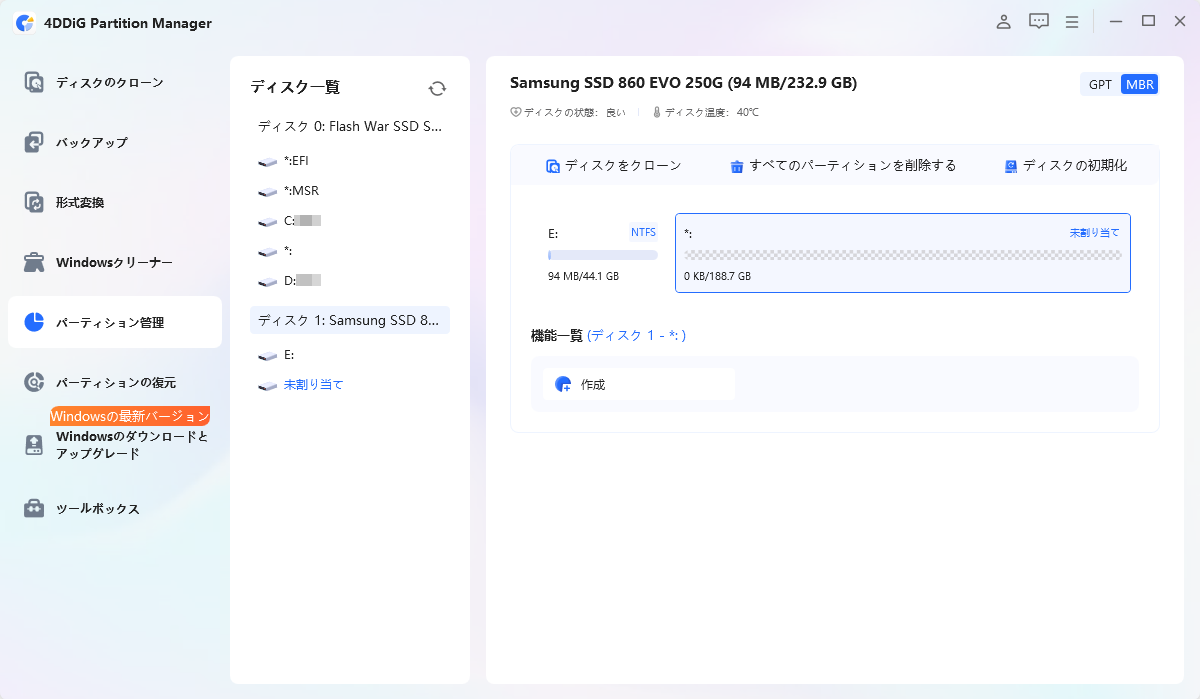Click the Windows cleaner sidebar icon
This screenshot has height=699, width=1200.
[35, 262]
